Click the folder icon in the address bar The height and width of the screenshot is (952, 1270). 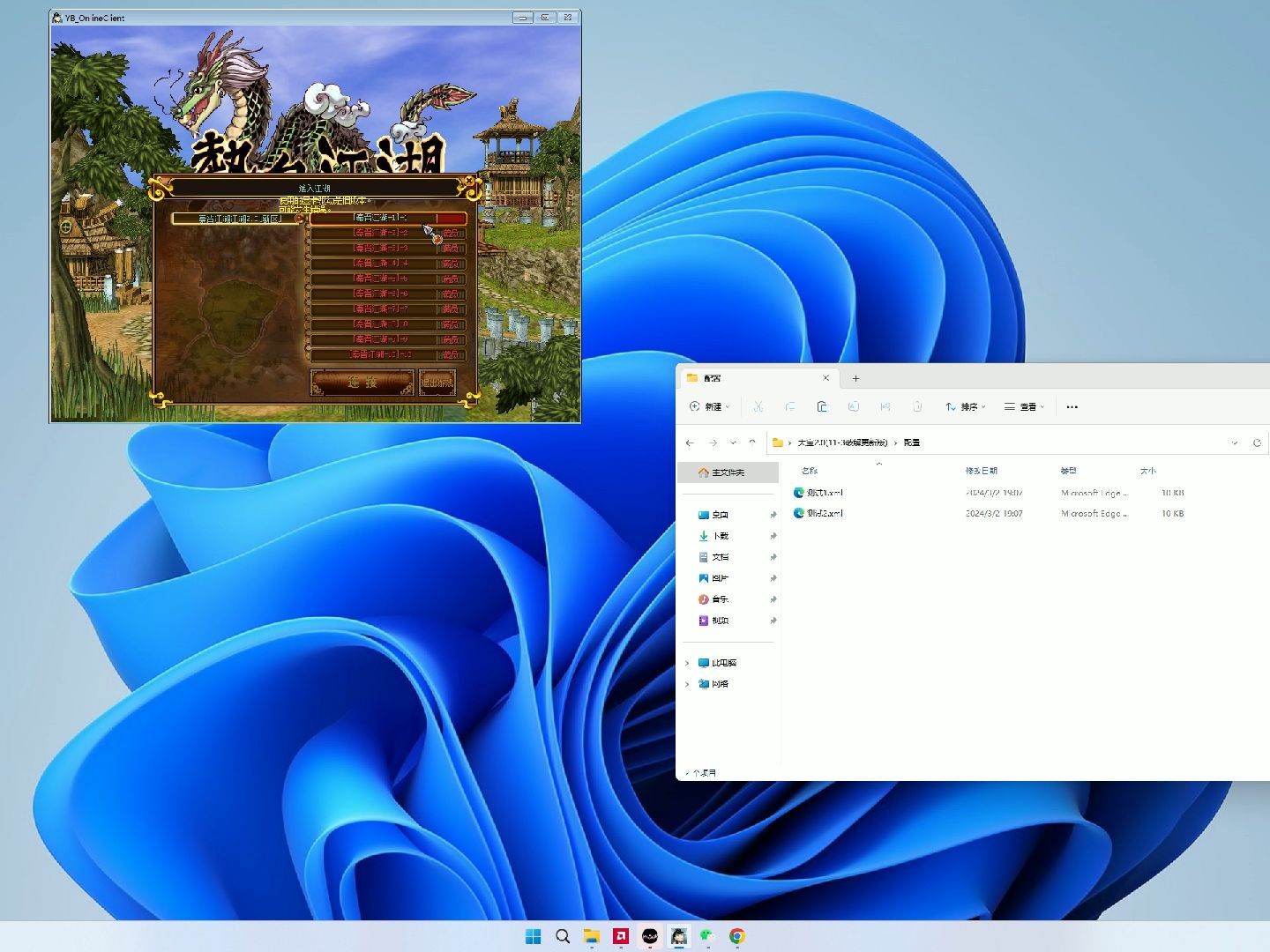(778, 443)
